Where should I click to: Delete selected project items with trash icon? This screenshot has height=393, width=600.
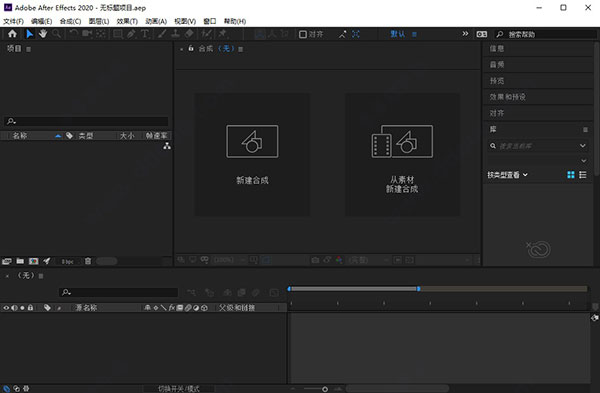pos(88,261)
